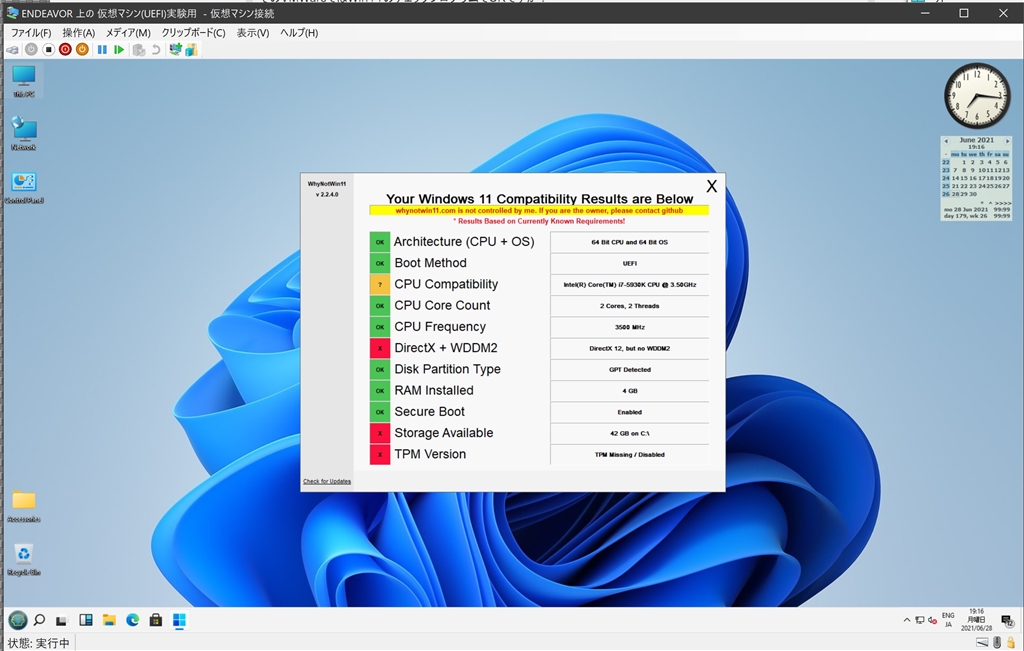Reset the VM with the green play icon
Image resolution: width=1024 pixels, height=651 pixels.
point(119,50)
